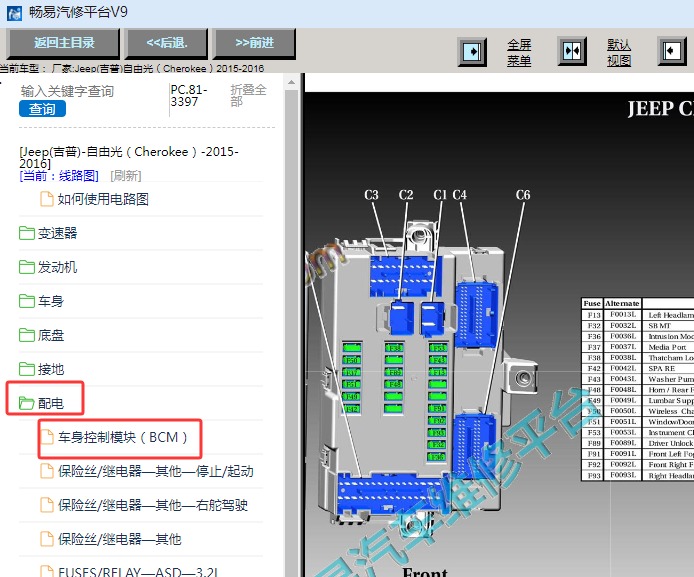Expand the 变速器 folder

[x=57, y=233]
